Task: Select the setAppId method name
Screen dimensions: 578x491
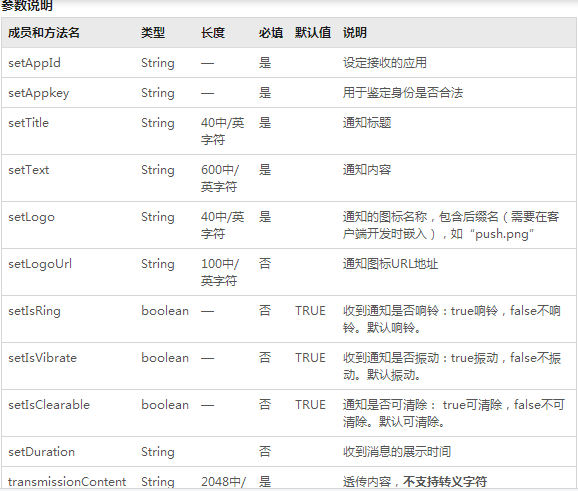Action: [x=34, y=63]
